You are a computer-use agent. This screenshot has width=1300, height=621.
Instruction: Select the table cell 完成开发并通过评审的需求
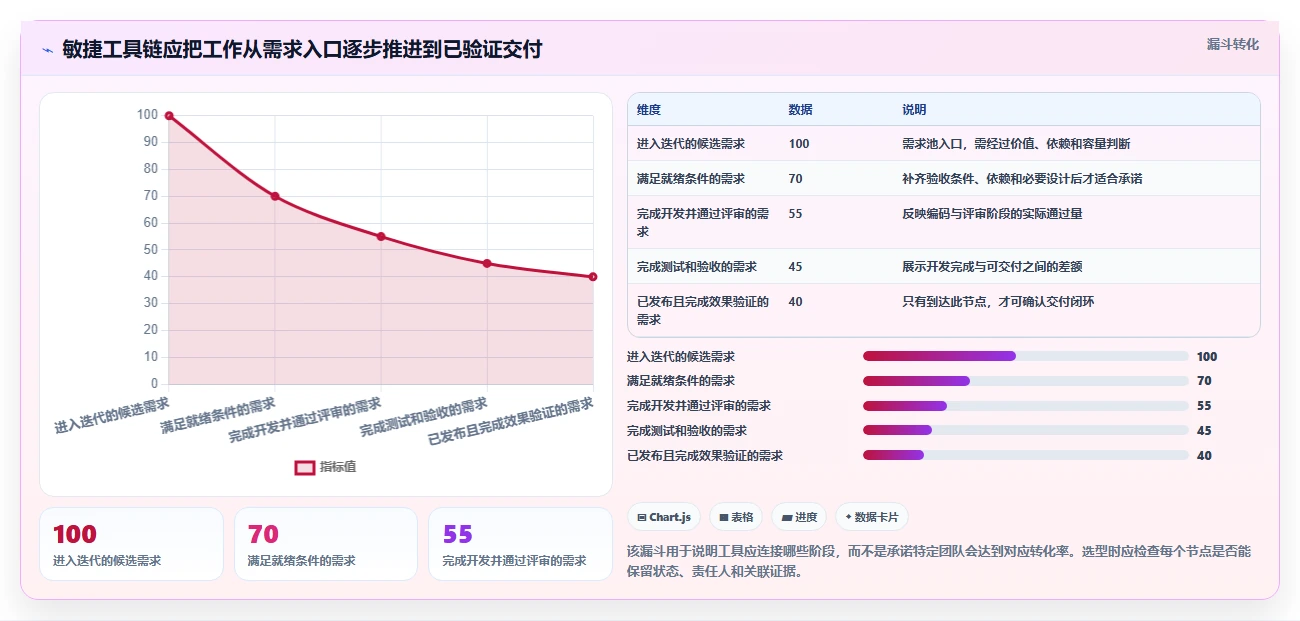pos(704,223)
